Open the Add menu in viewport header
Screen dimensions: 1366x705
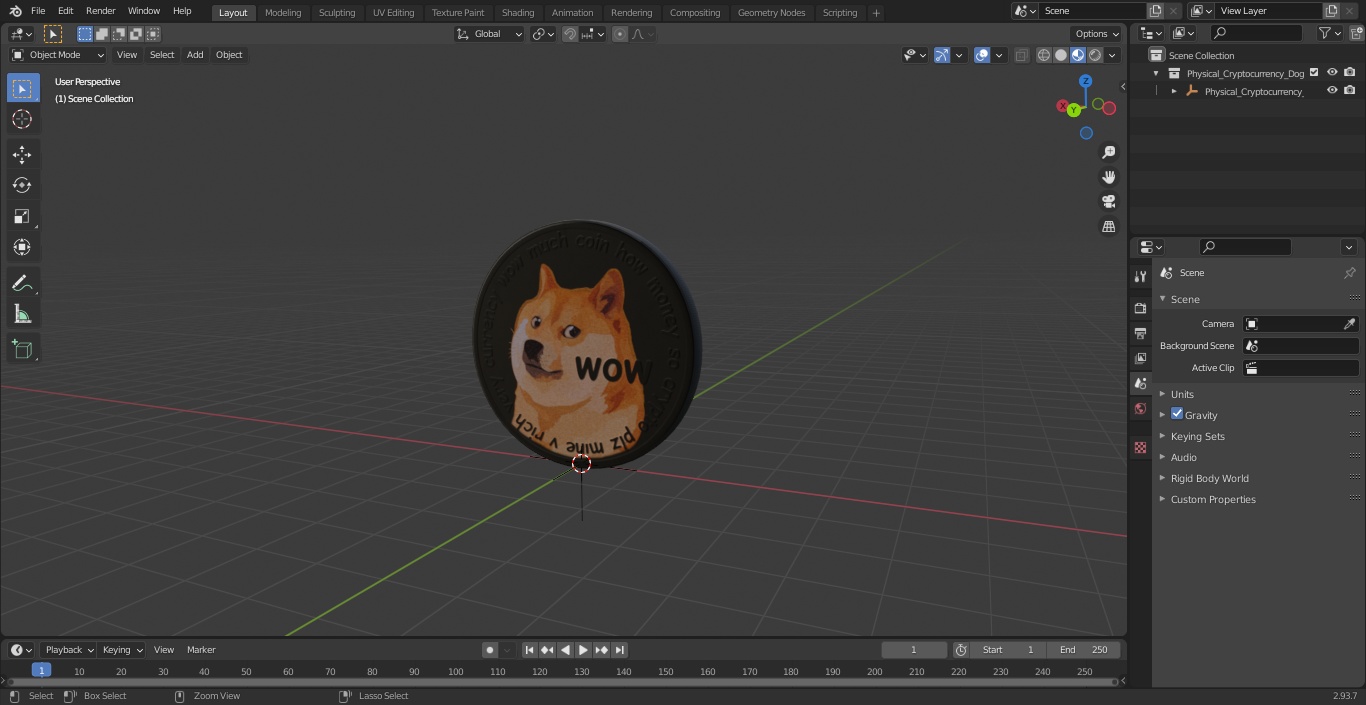coord(195,55)
